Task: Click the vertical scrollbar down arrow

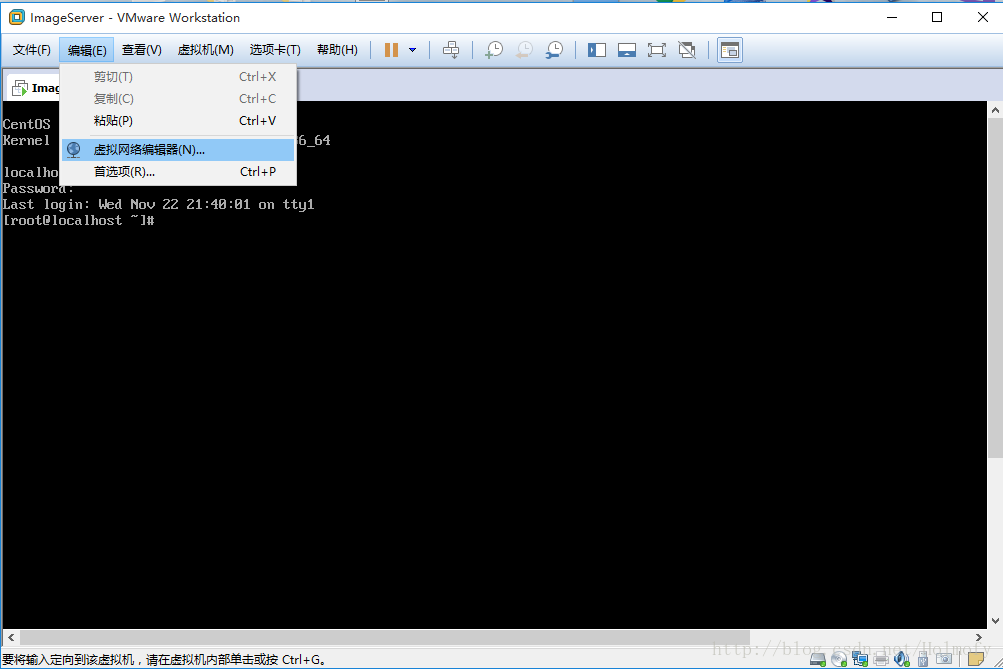Action: pos(995,620)
